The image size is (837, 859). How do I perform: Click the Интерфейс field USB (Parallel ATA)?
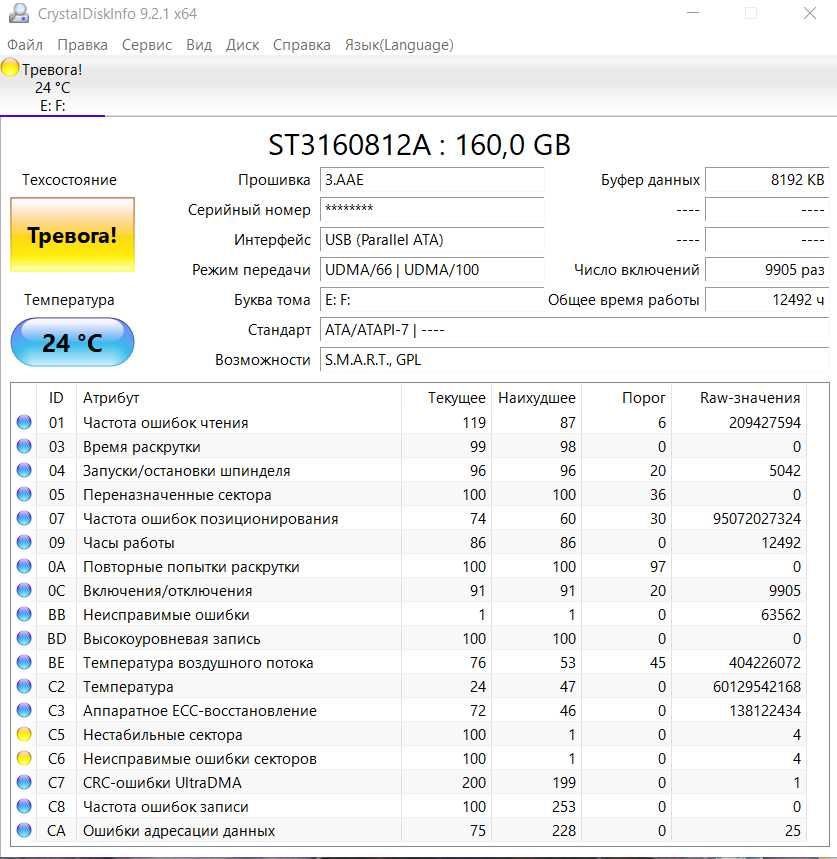click(432, 240)
